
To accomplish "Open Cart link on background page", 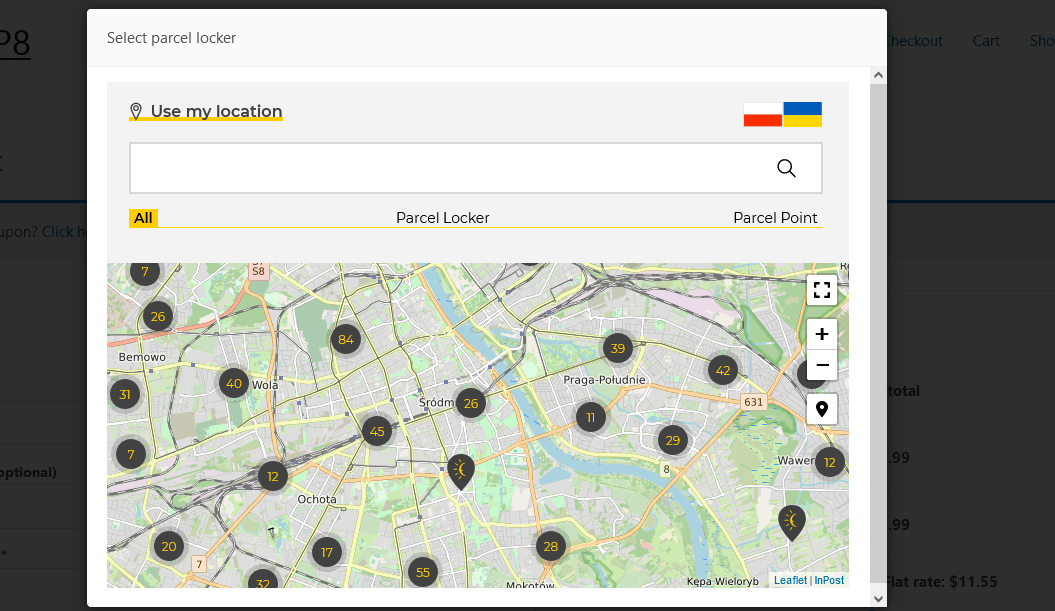I will pos(986,41).
